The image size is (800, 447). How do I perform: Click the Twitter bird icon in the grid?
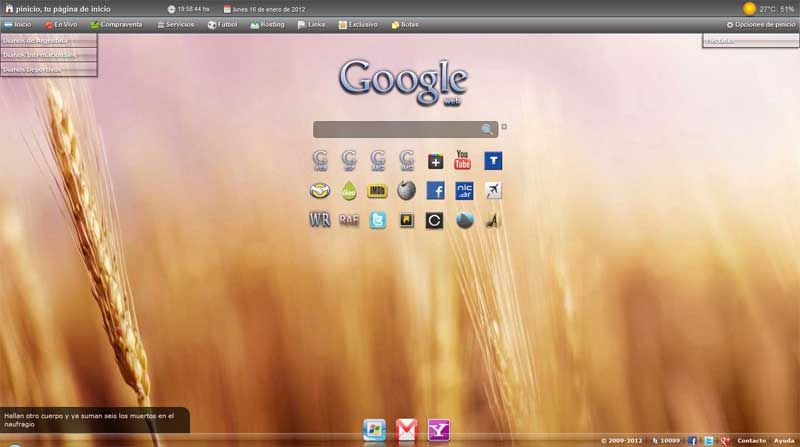[377, 220]
